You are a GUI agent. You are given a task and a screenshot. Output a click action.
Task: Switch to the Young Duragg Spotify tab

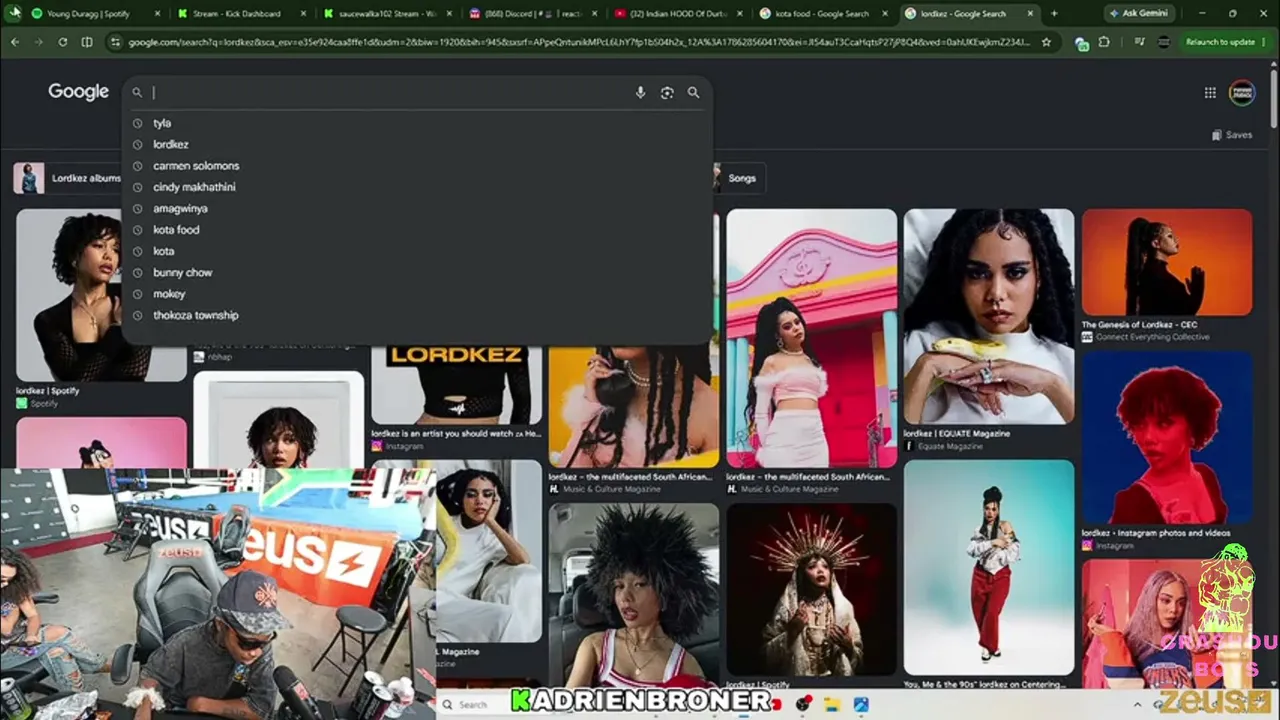click(88, 14)
